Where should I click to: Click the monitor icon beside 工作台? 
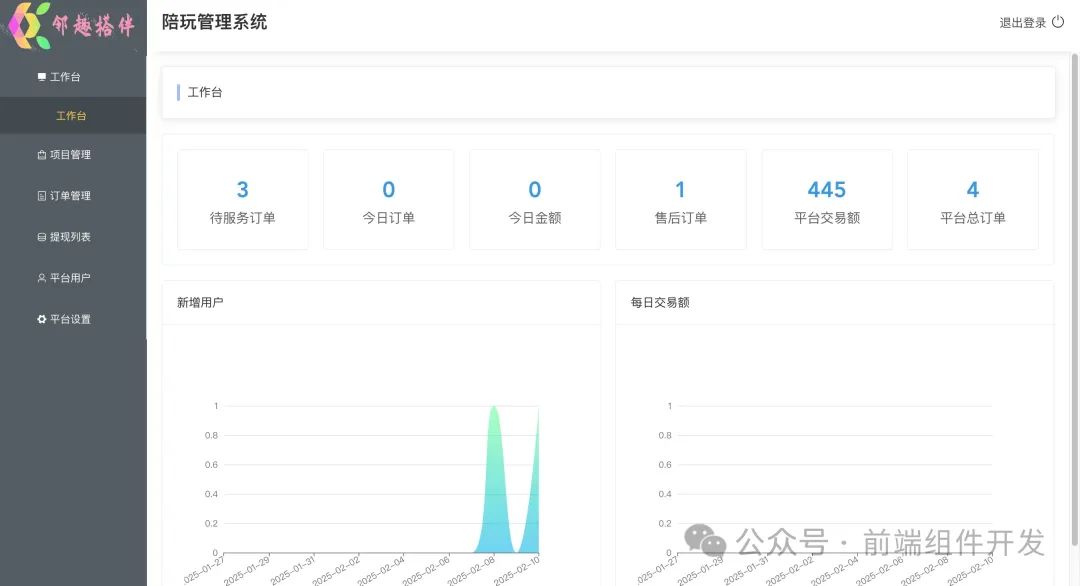click(41, 77)
